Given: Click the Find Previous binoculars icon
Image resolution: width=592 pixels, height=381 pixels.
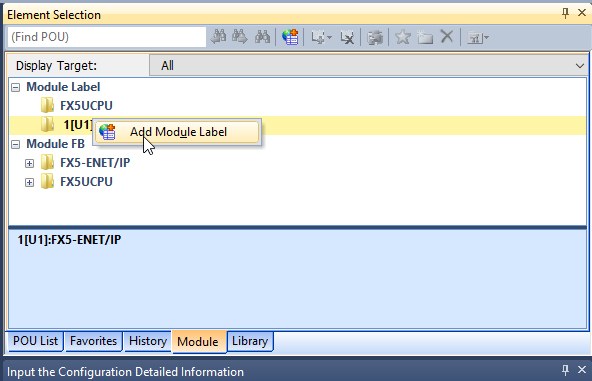Looking at the screenshot, I should coord(218,37).
